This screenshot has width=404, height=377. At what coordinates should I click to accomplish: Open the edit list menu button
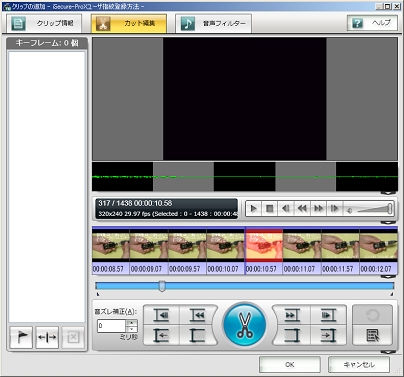coord(373,335)
